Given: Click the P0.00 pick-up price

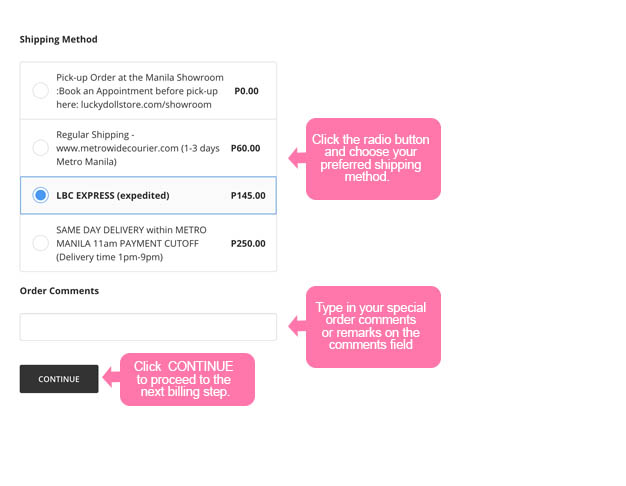Looking at the screenshot, I should [246, 91].
